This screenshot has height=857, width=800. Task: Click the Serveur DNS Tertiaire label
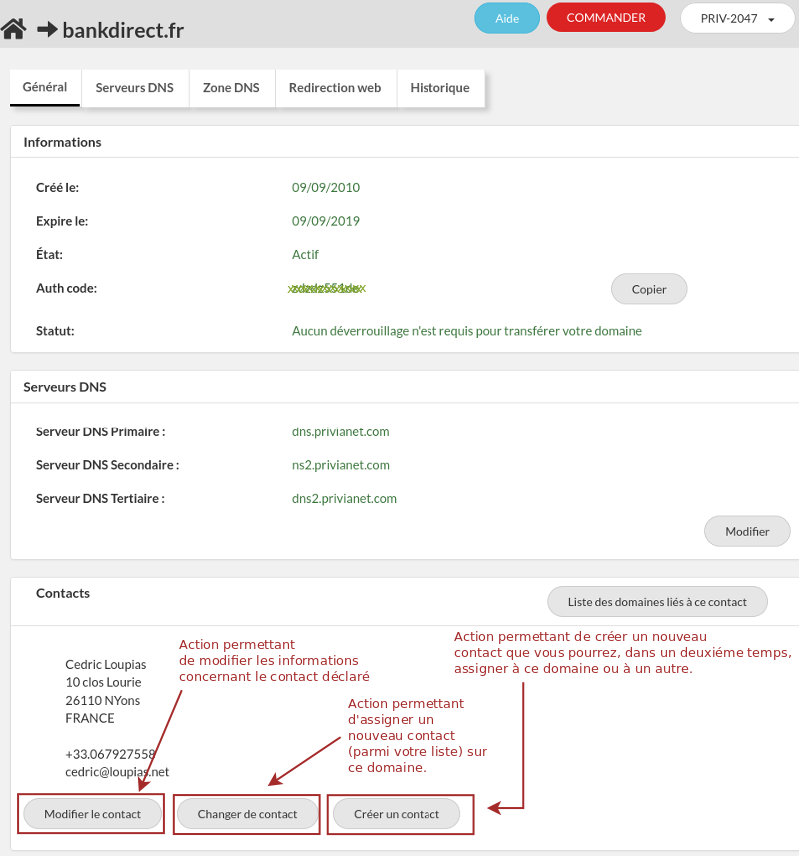point(100,498)
